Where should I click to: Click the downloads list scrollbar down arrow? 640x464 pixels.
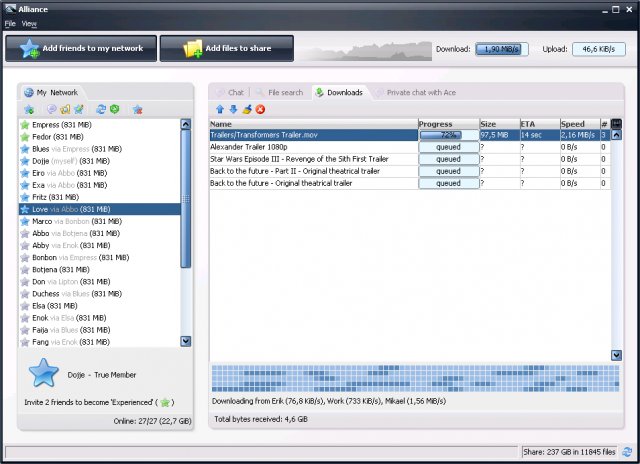(616, 355)
